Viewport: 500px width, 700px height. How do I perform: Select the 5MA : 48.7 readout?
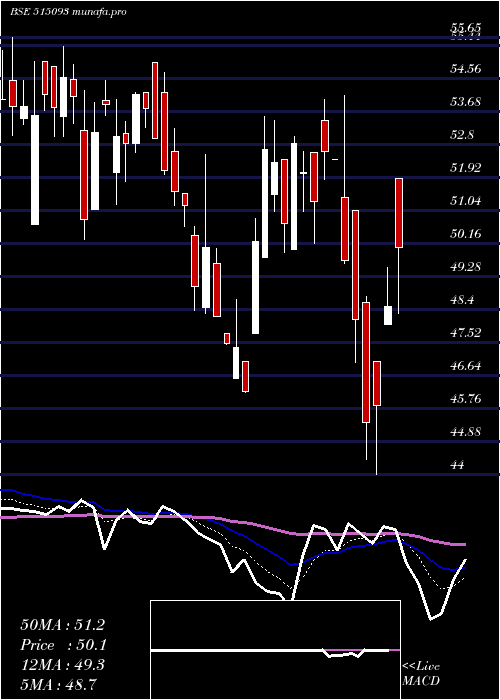point(59,684)
